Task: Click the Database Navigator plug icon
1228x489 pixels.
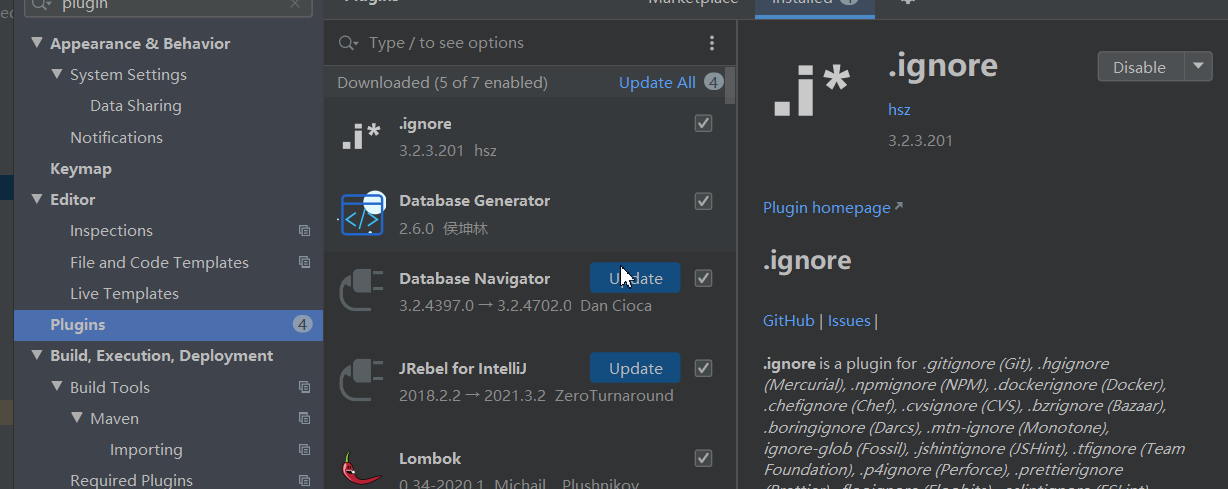Action: pos(361,292)
